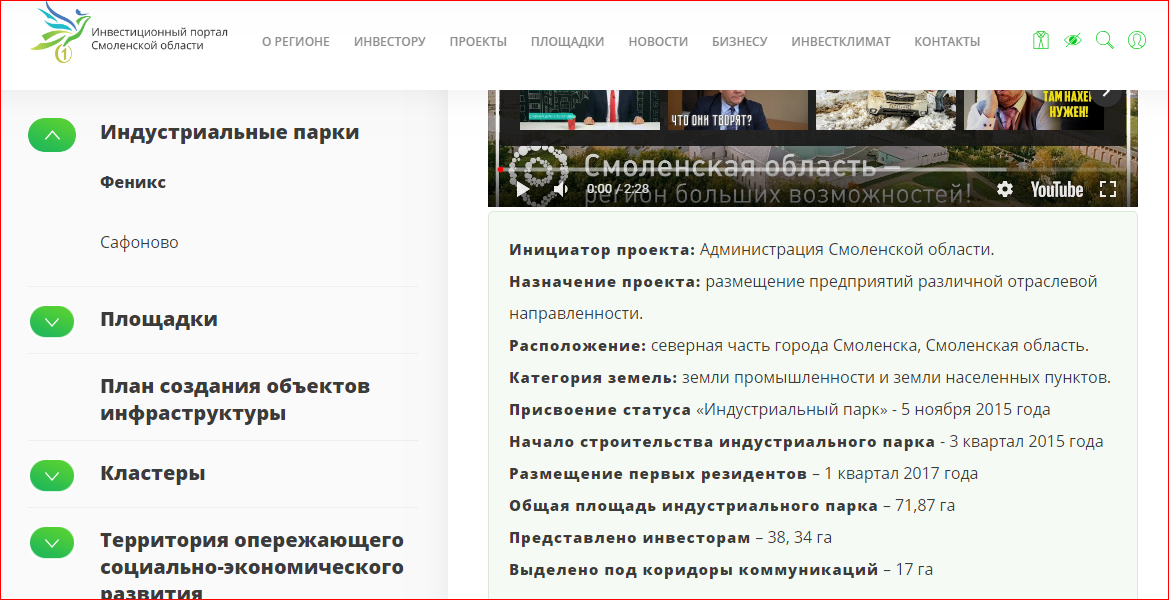1169x600 pixels.
Task: Open the НОВОСТИ menu item
Action: pyautogui.click(x=658, y=42)
